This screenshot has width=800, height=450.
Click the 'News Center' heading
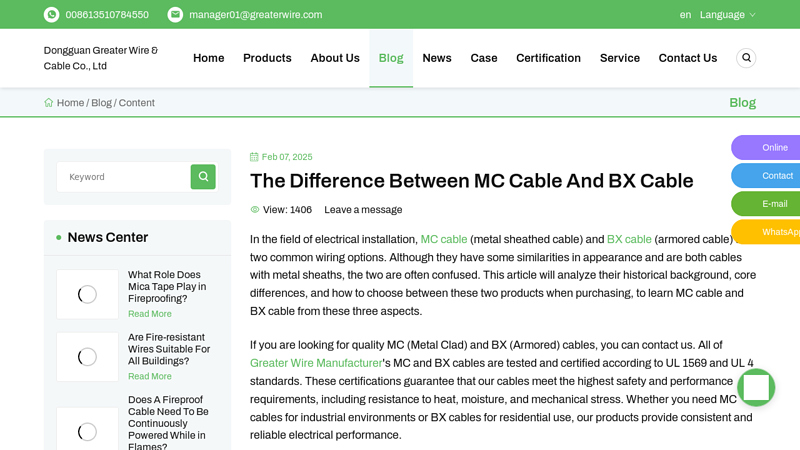pos(108,237)
